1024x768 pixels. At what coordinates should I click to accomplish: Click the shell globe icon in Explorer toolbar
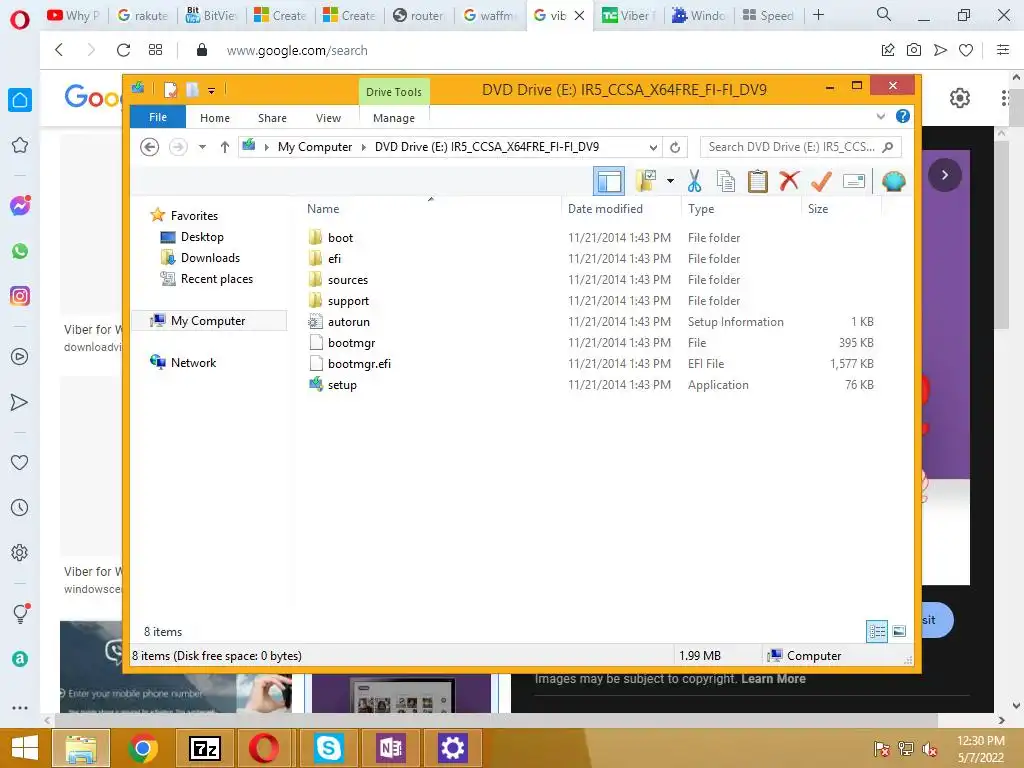click(x=893, y=181)
